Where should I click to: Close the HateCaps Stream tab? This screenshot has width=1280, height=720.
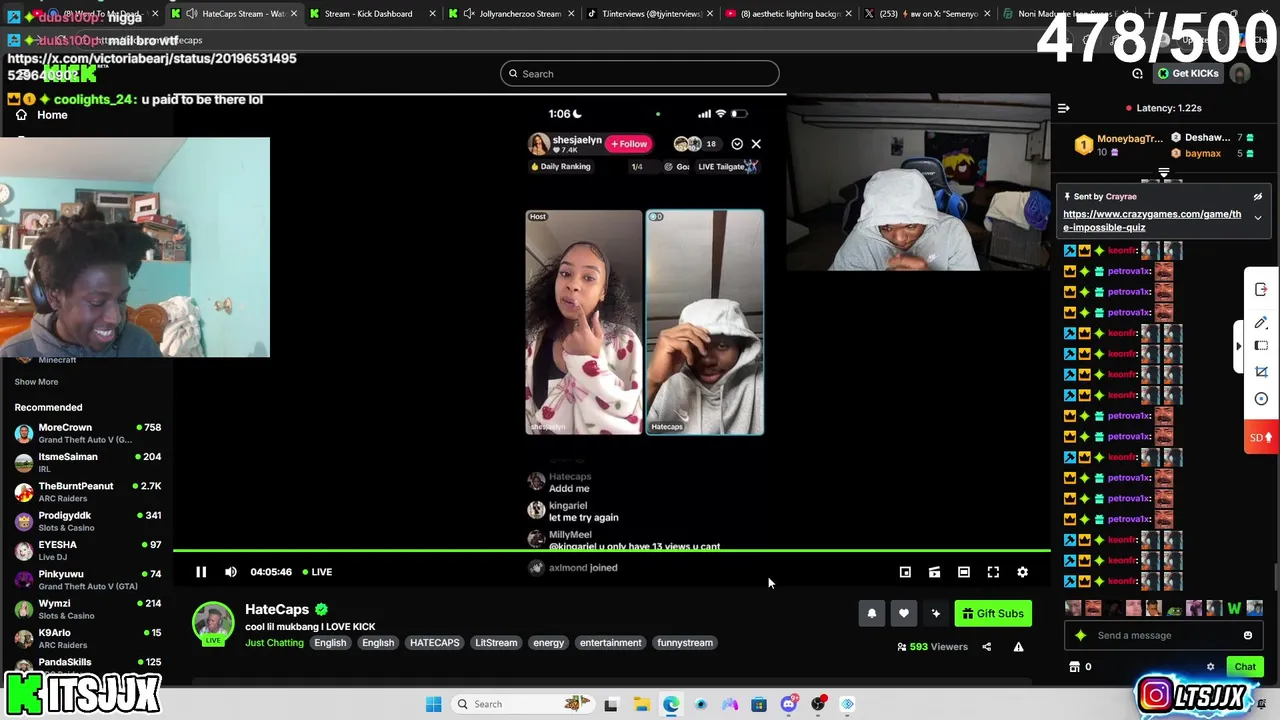294,14
